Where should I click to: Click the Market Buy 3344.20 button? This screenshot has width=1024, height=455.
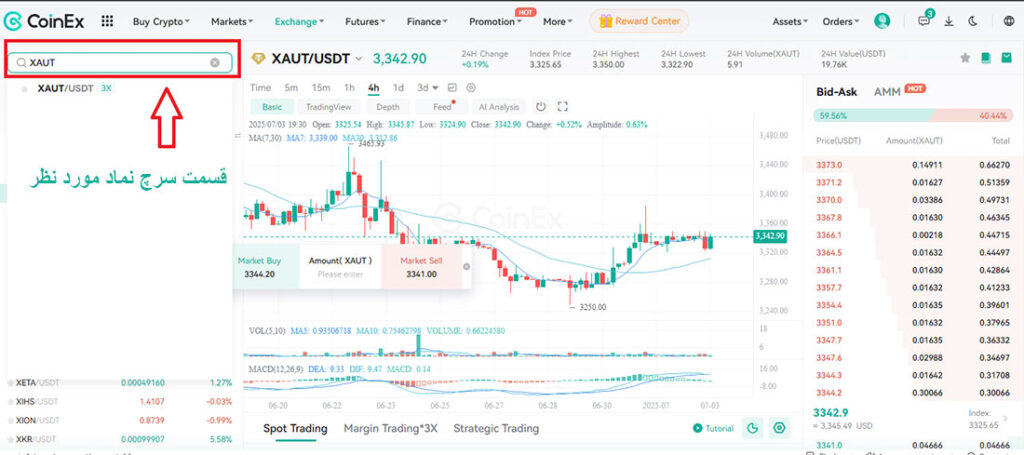pos(264,267)
